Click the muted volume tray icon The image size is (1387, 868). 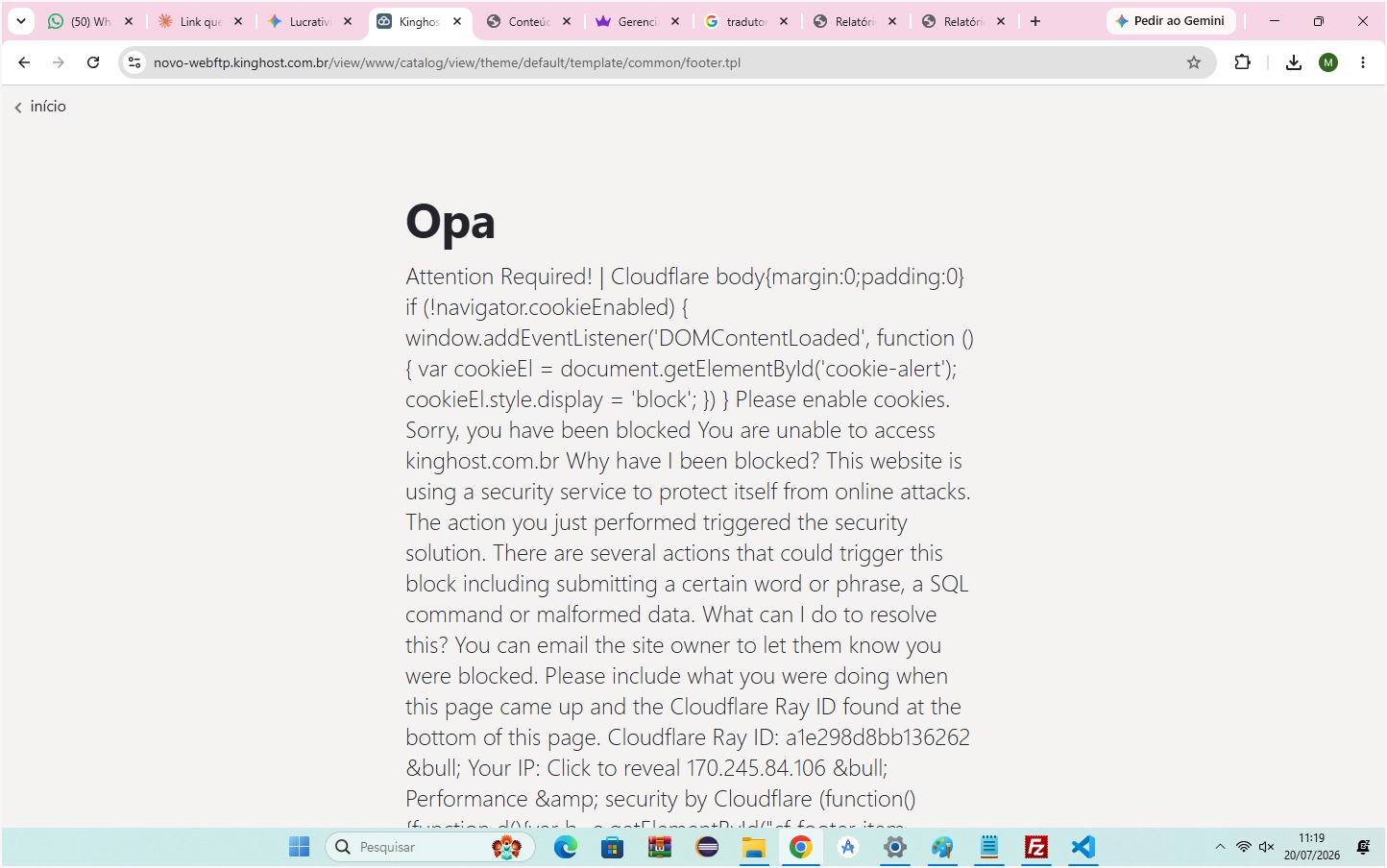pyautogui.click(x=1267, y=847)
